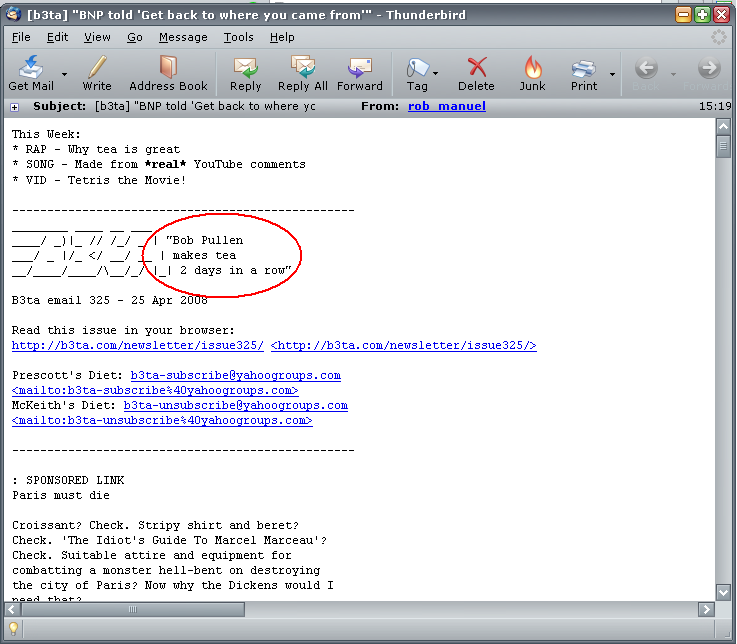Minimize the Thunderbird window
The width and height of the screenshot is (737, 644).
click(683, 15)
